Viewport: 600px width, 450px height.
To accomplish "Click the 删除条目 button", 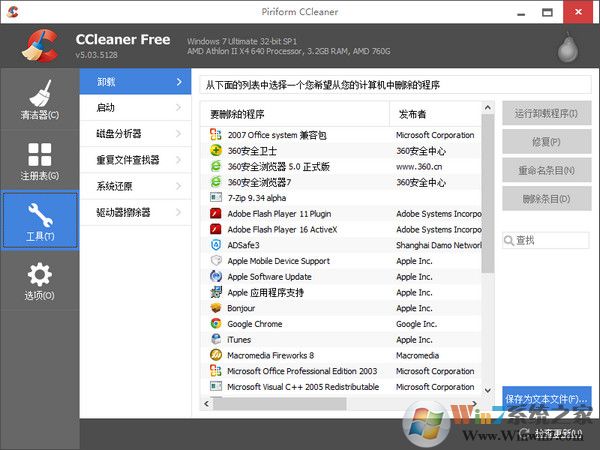I will (x=546, y=199).
